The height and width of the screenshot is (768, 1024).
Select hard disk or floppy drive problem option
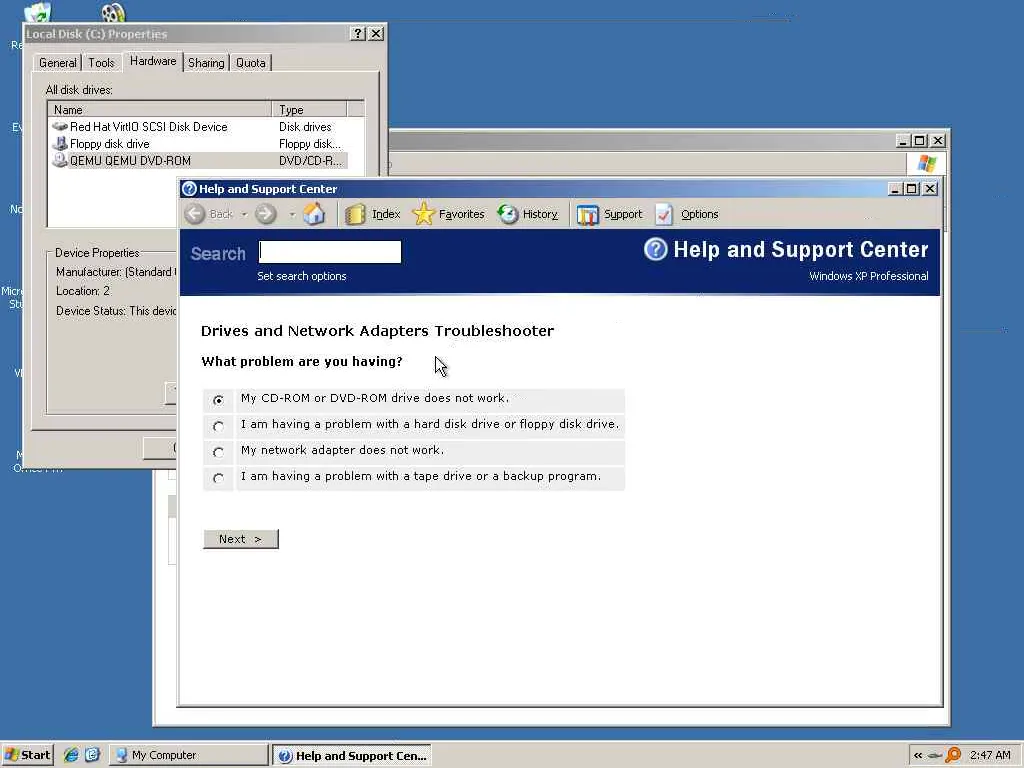pyautogui.click(x=218, y=426)
